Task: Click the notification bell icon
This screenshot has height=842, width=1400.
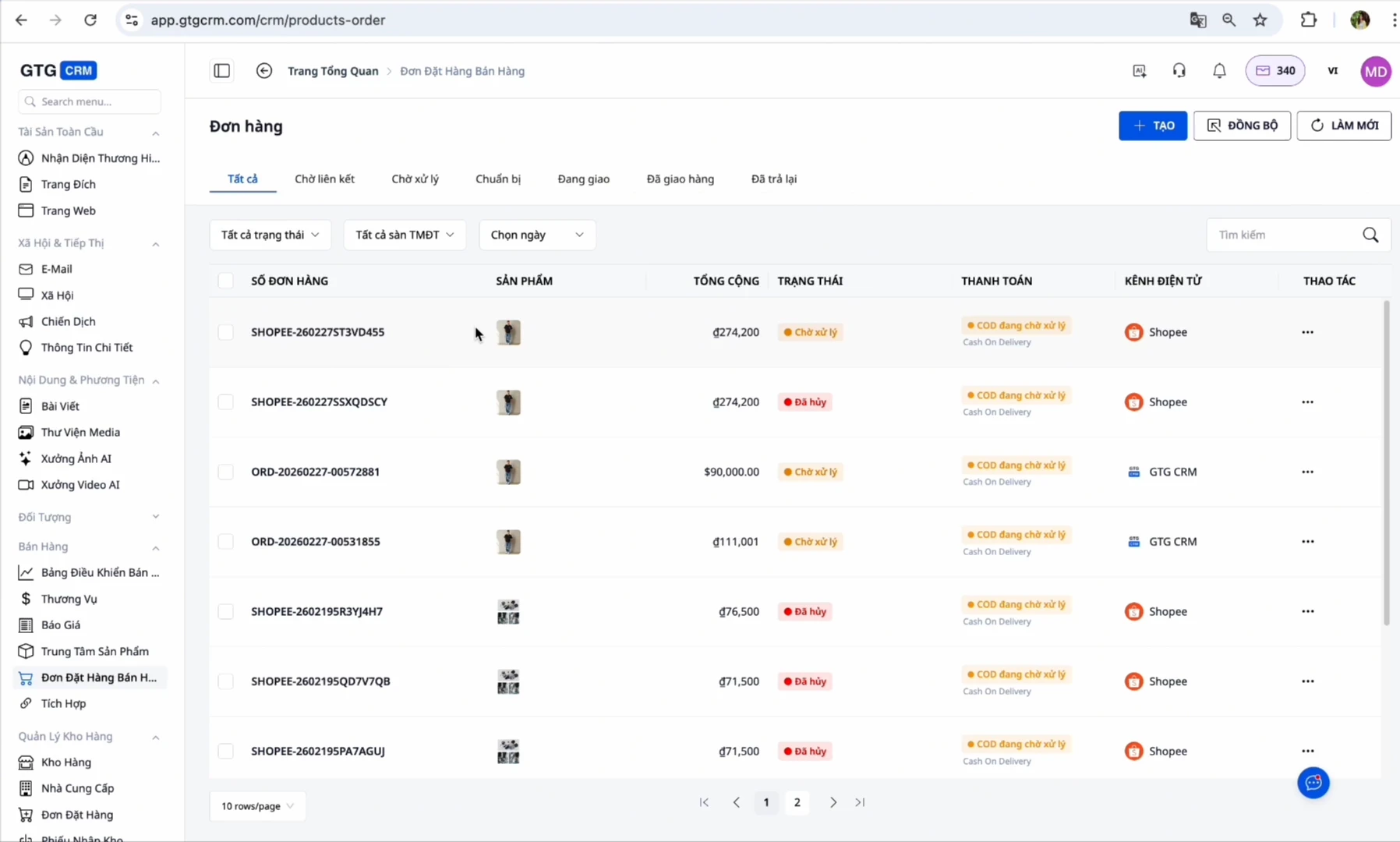Action: [x=1219, y=71]
